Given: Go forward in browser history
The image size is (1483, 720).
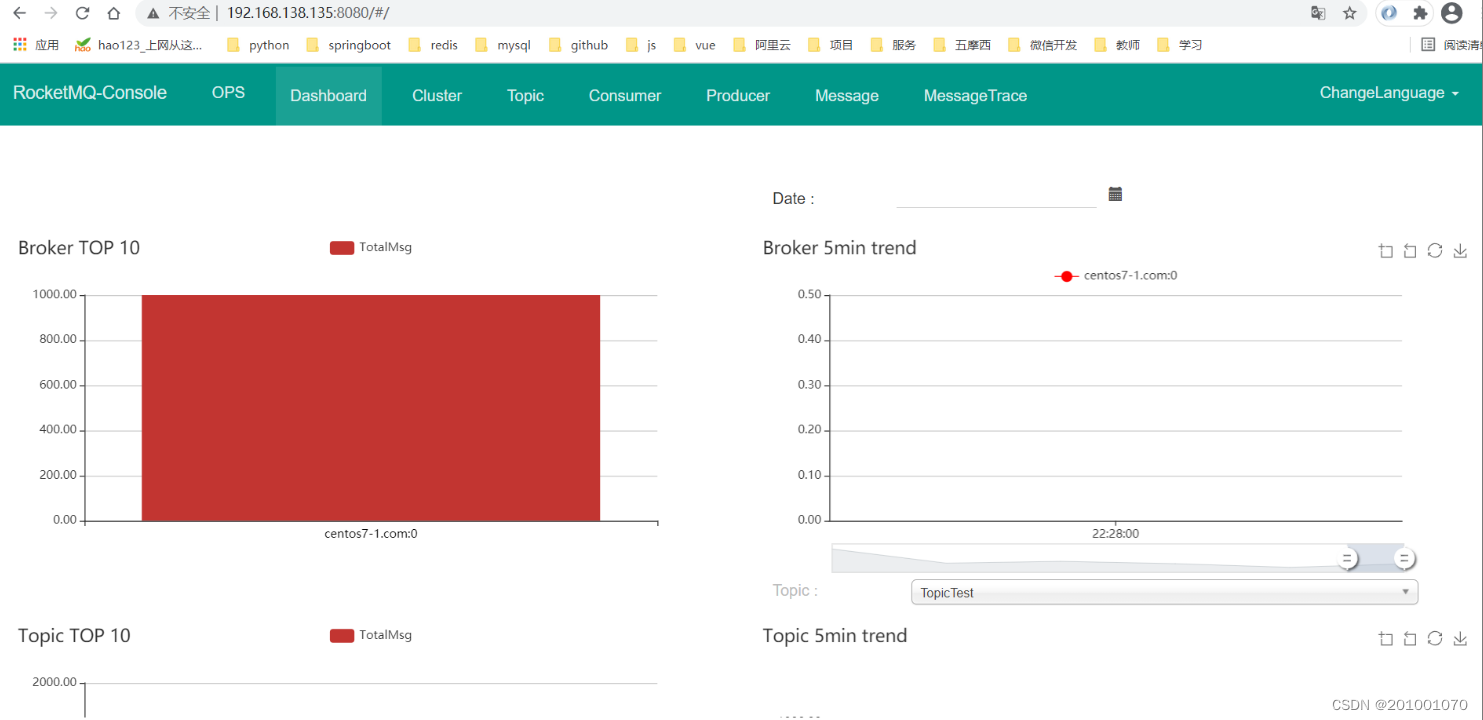Looking at the screenshot, I should tap(51, 13).
